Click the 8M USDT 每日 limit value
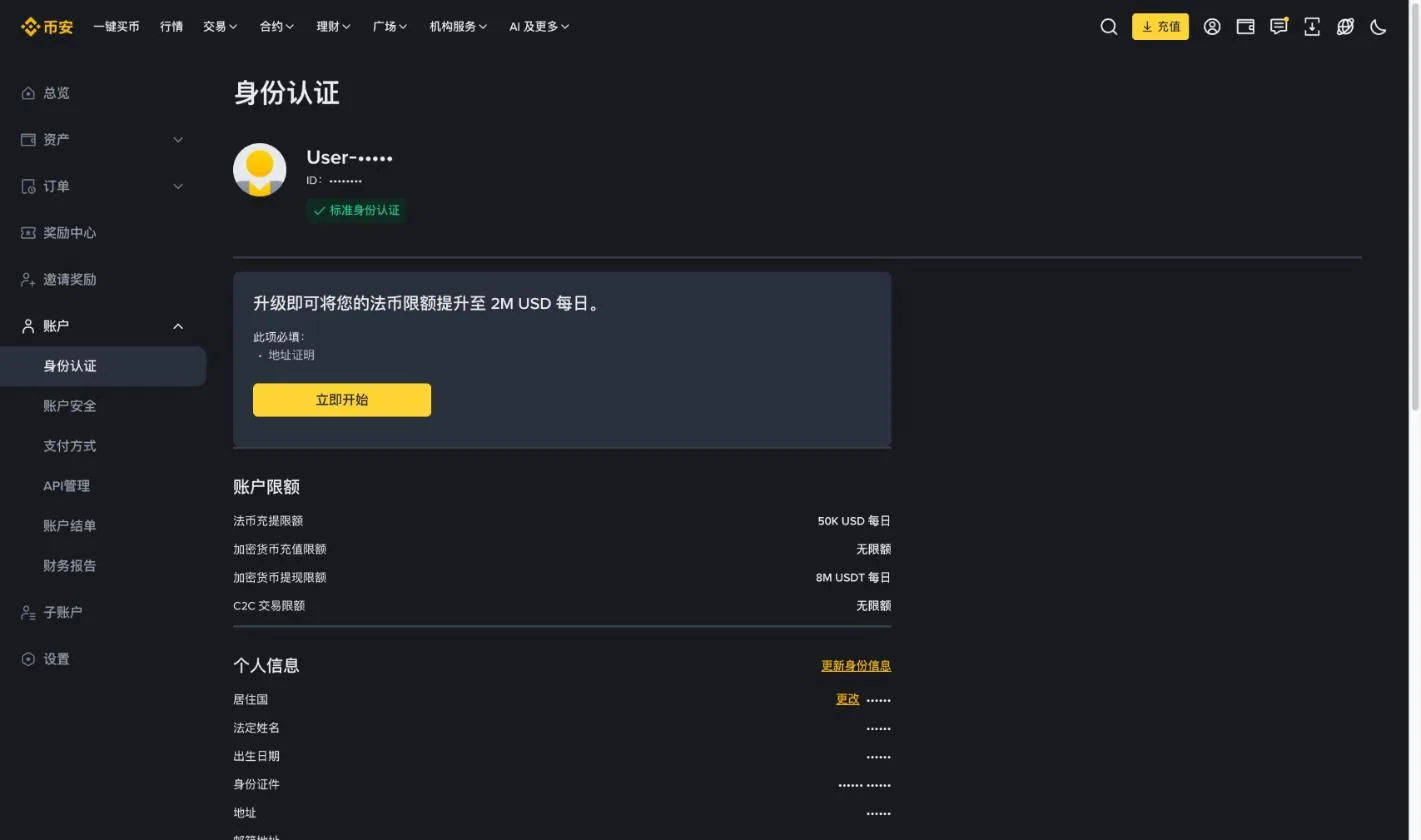This screenshot has height=840, width=1421. click(853, 578)
